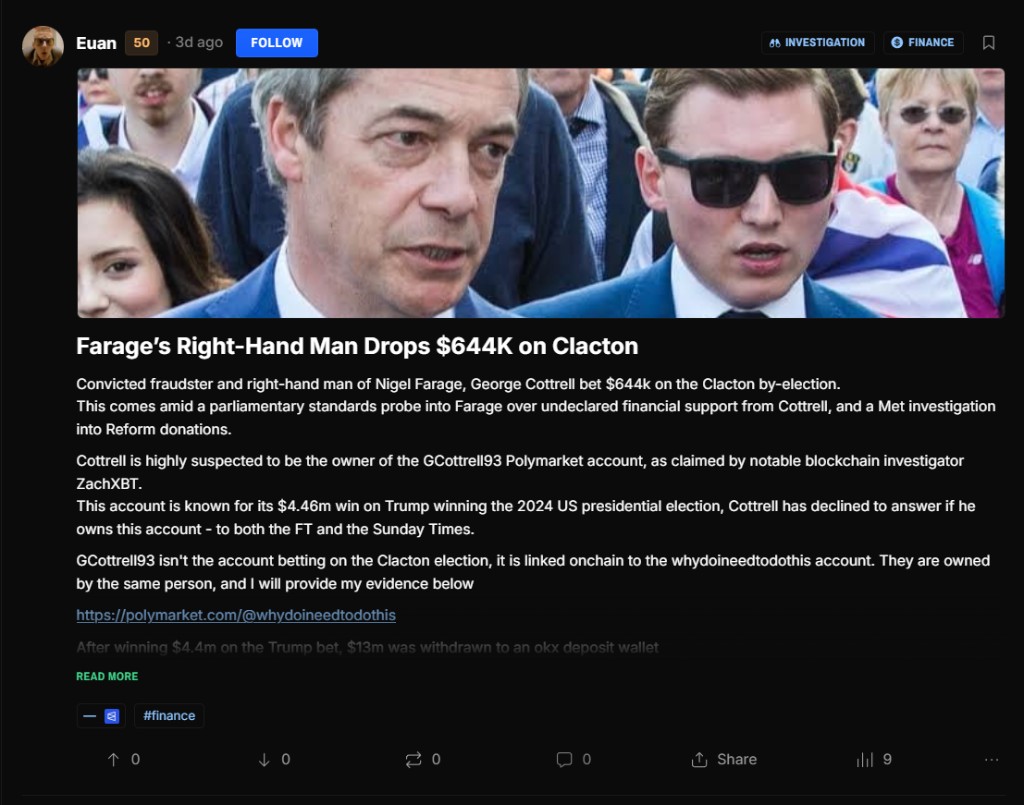Open the Share options
This screenshot has width=1024, height=805.
724,759
